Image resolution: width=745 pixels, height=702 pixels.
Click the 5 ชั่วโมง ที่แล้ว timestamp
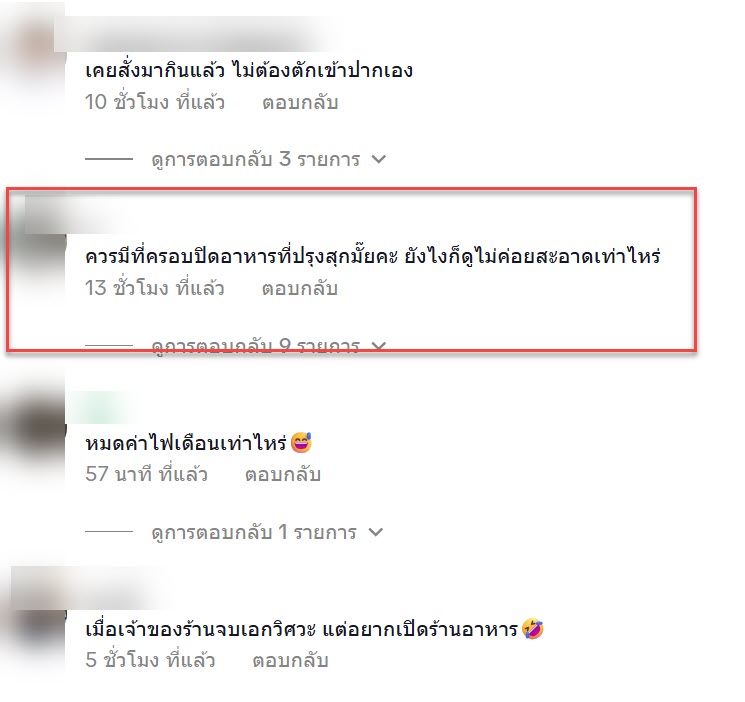tap(150, 660)
